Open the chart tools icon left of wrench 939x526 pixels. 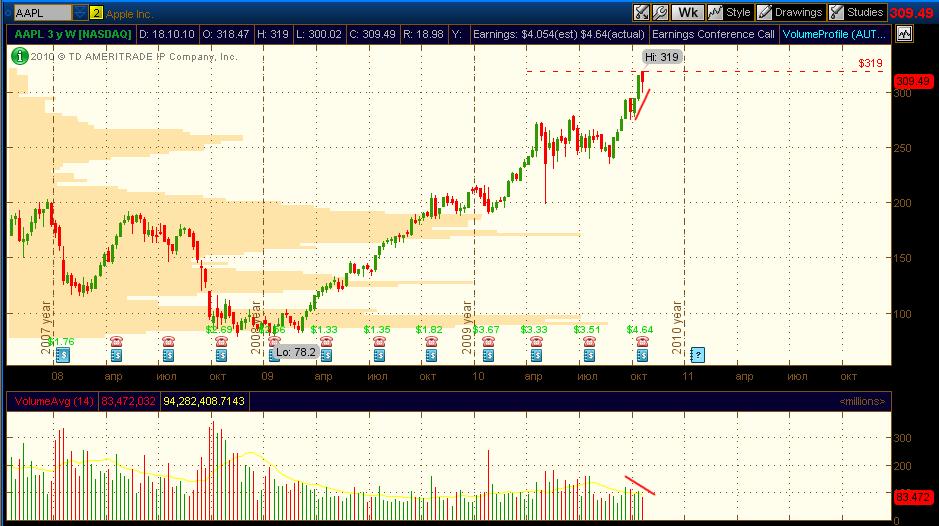(641, 12)
